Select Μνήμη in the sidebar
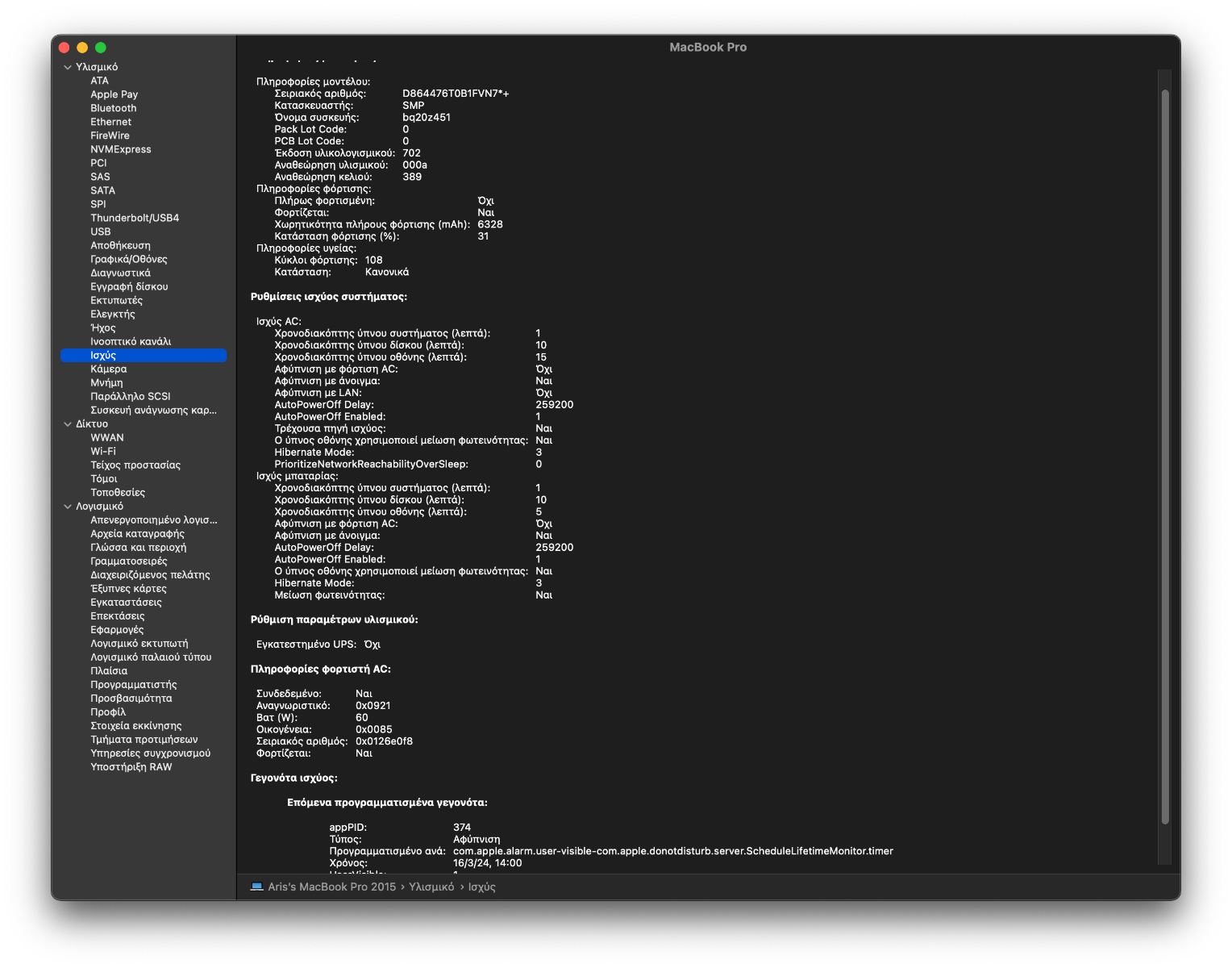Screen dimensions: 1232x968 pyautogui.click(x=106, y=382)
